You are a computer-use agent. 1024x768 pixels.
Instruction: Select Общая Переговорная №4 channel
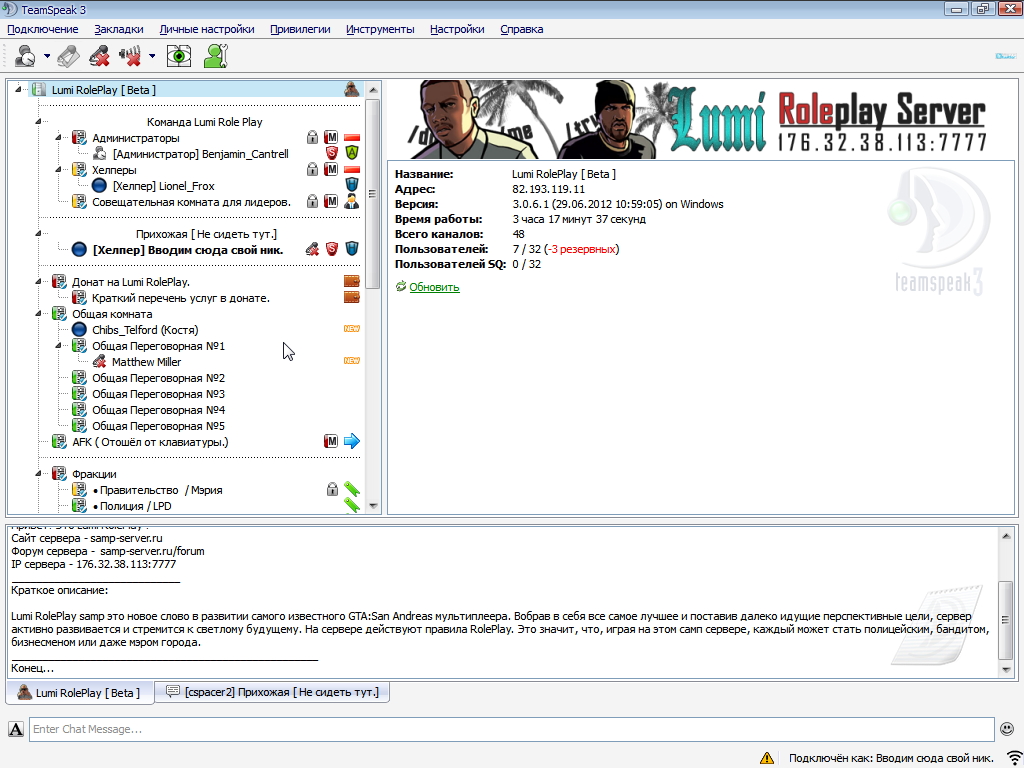158,410
